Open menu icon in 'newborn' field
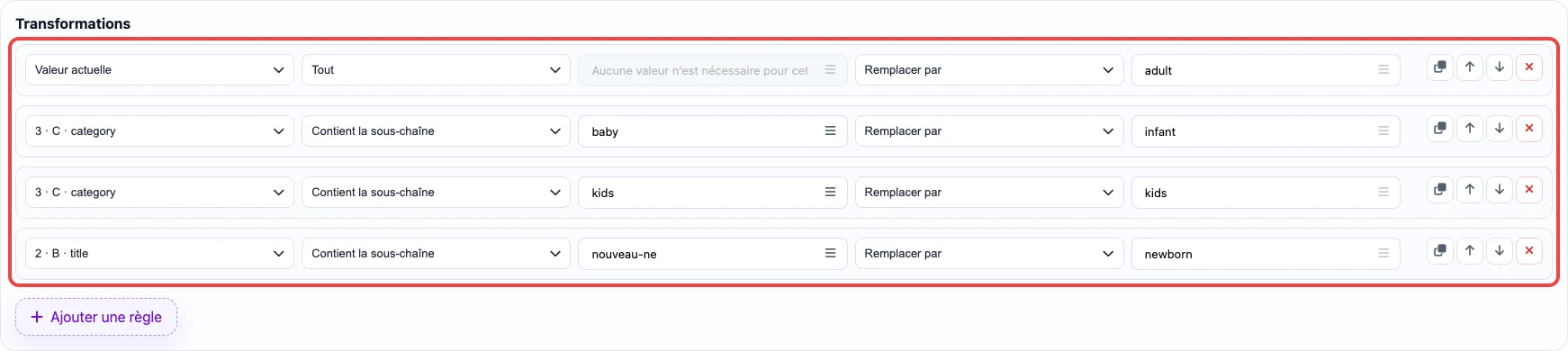1568x351 pixels. (x=1383, y=254)
